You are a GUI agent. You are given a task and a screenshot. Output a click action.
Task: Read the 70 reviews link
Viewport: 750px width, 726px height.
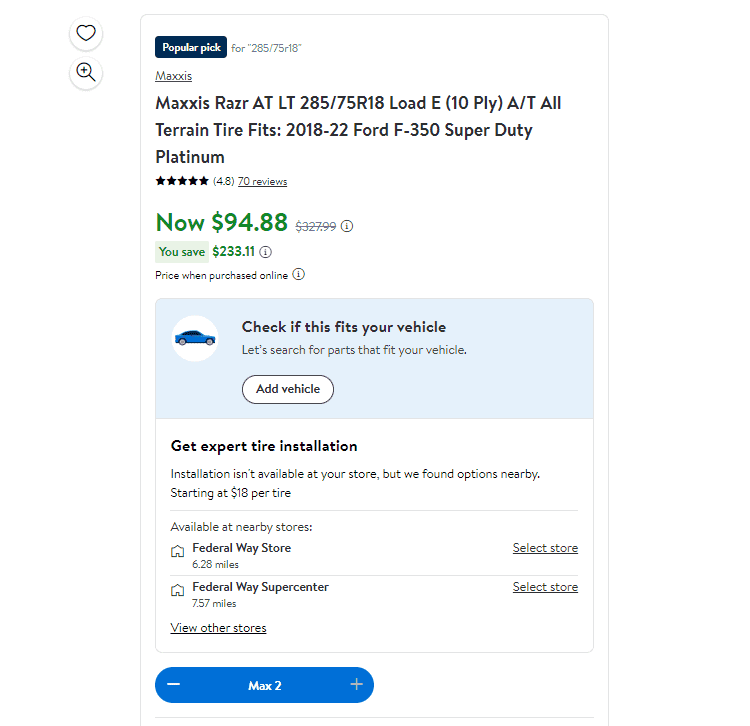pos(263,181)
